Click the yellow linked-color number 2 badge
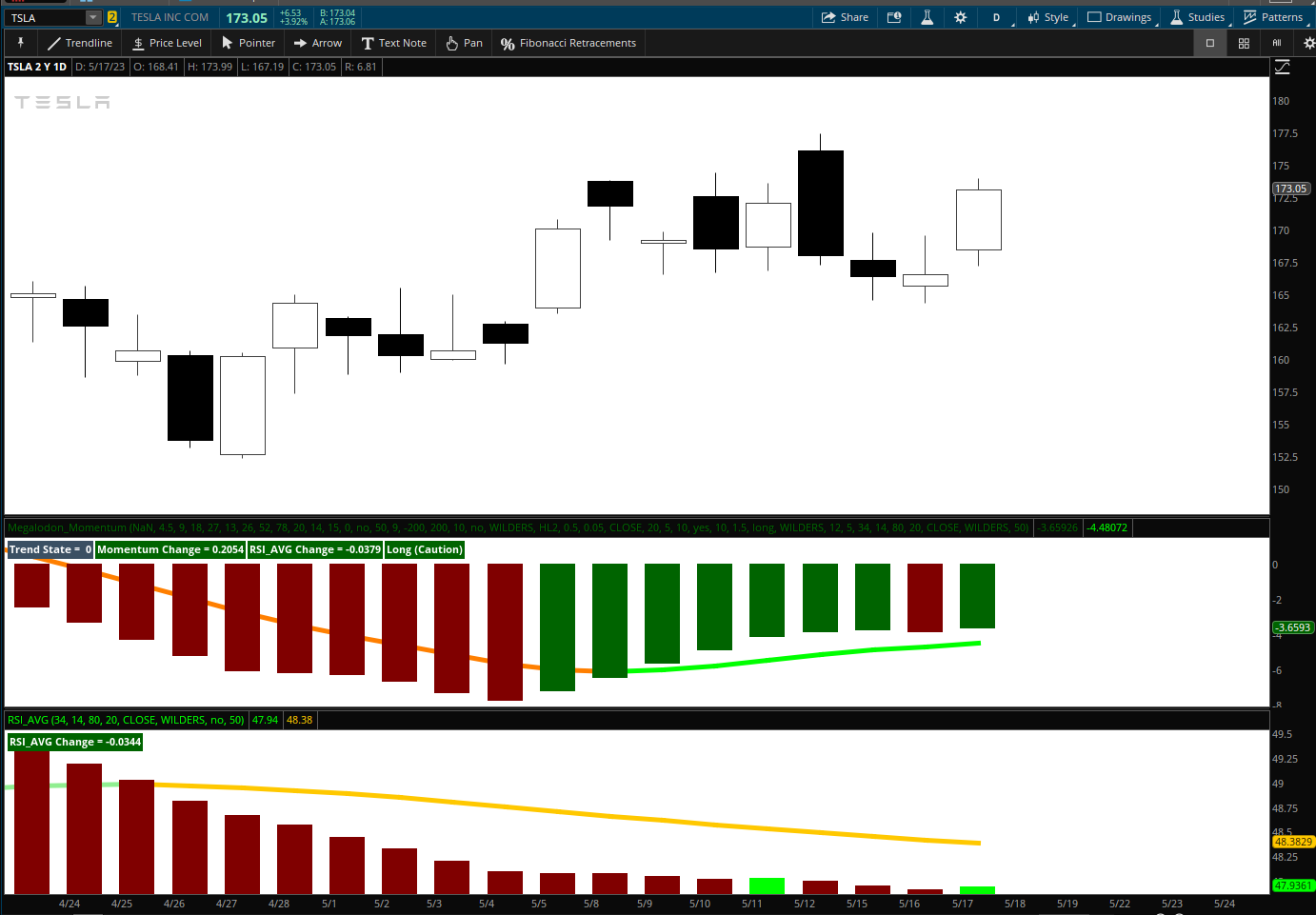Viewport: 1316px width, 915px height. pos(112,17)
